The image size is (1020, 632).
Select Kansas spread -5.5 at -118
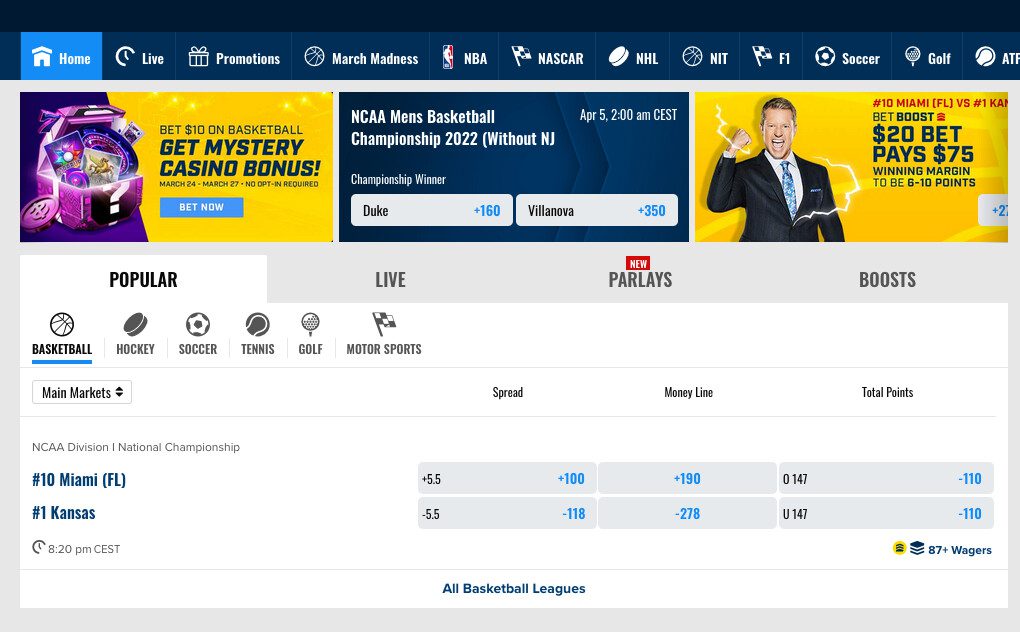tap(507, 513)
